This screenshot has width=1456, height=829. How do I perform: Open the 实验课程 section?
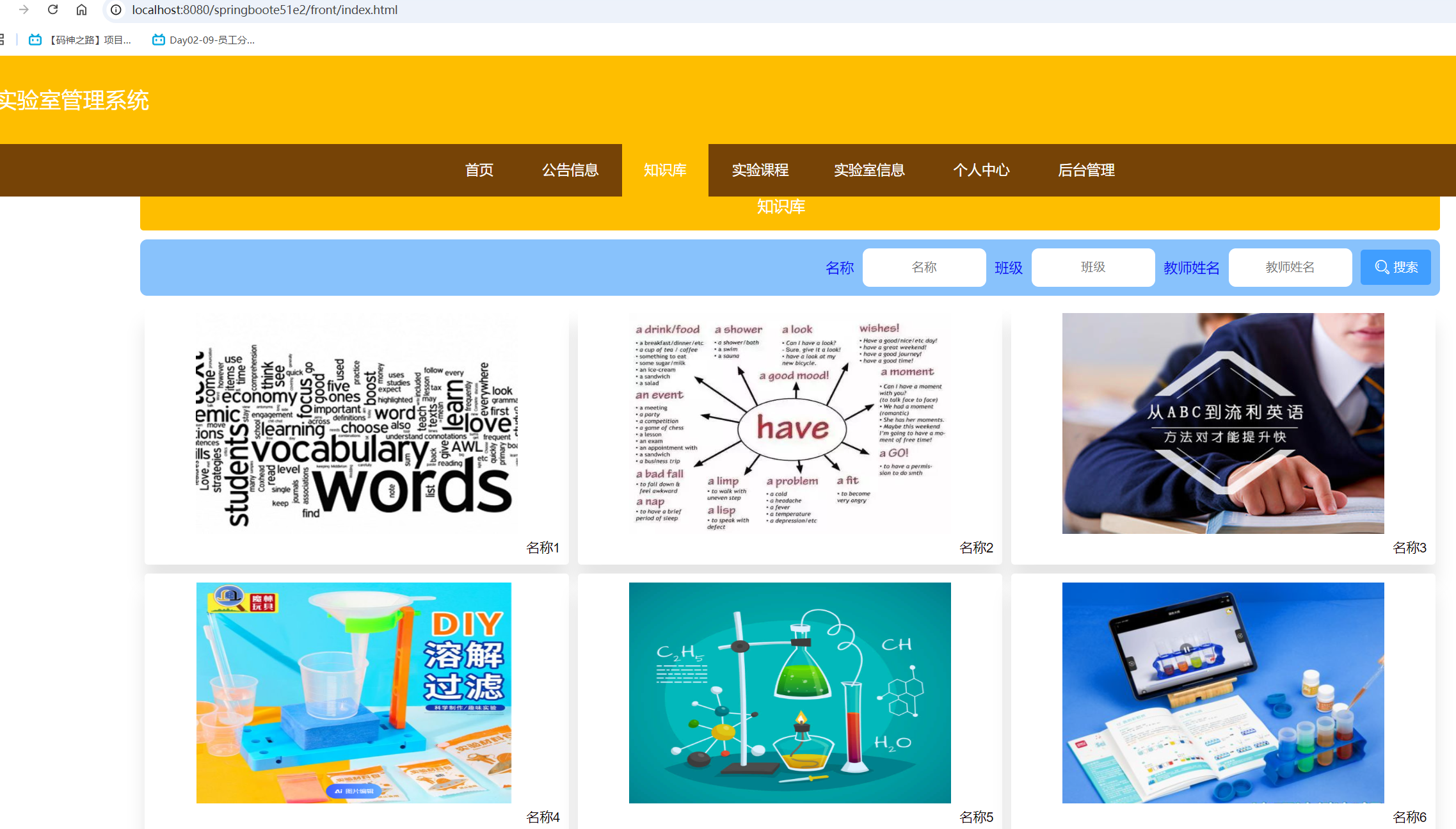[x=760, y=170]
